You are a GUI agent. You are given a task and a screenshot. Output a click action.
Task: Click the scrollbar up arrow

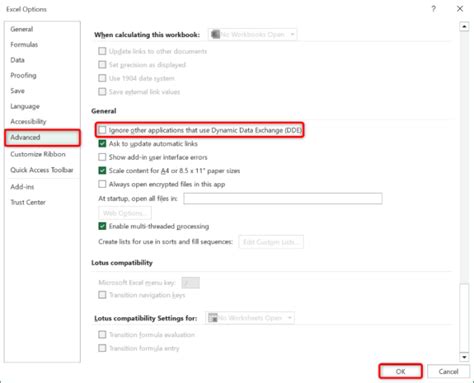pyautogui.click(x=464, y=26)
